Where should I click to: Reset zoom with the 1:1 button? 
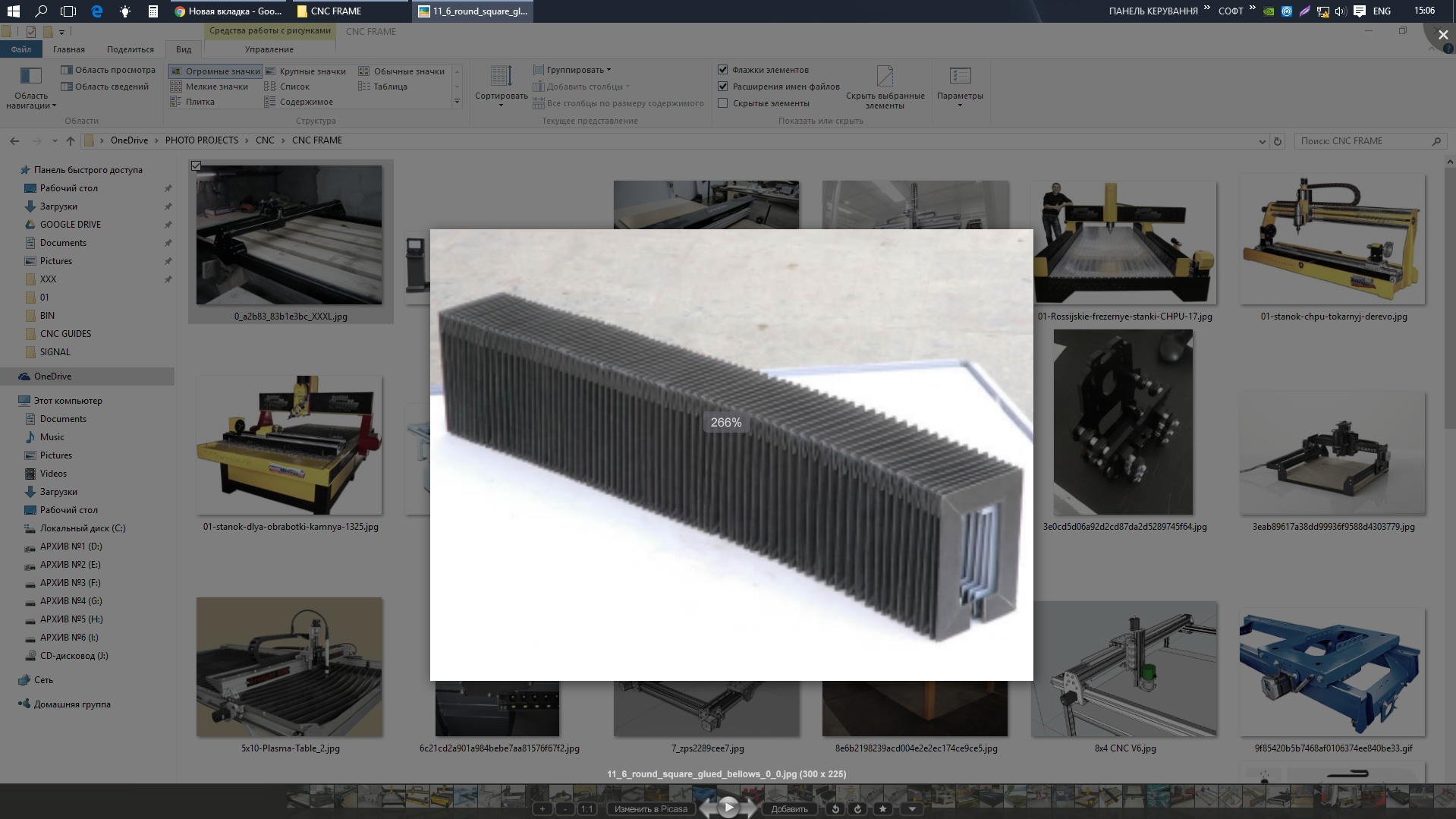pos(587,809)
